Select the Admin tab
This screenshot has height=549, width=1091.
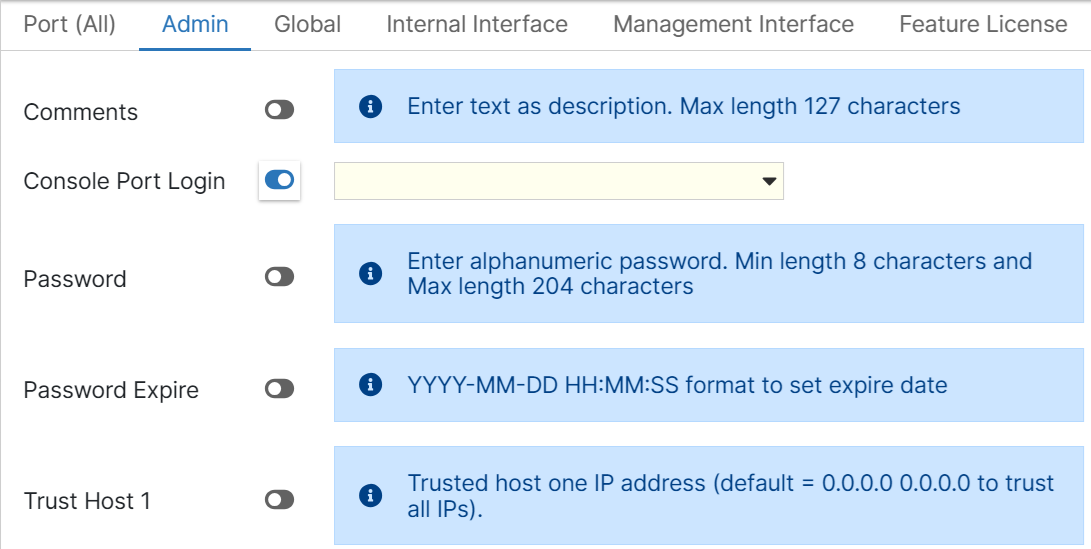(x=195, y=24)
